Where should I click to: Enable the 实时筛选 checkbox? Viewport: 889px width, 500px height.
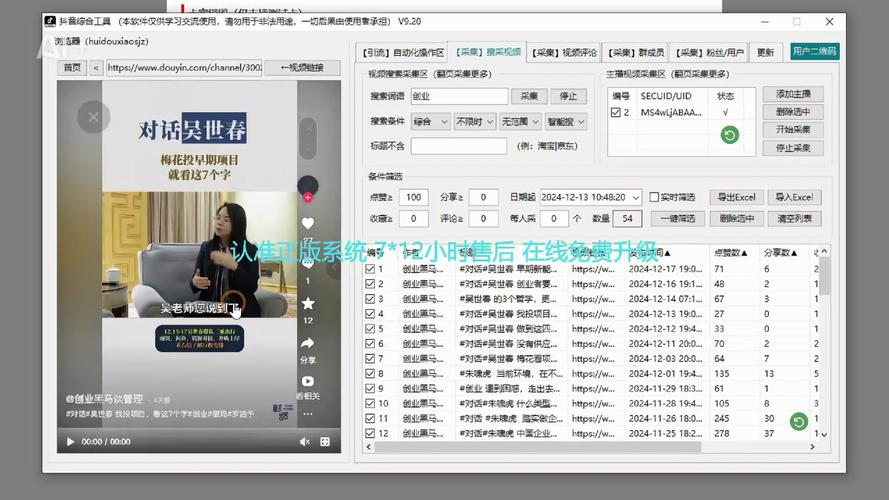[x=654, y=197]
